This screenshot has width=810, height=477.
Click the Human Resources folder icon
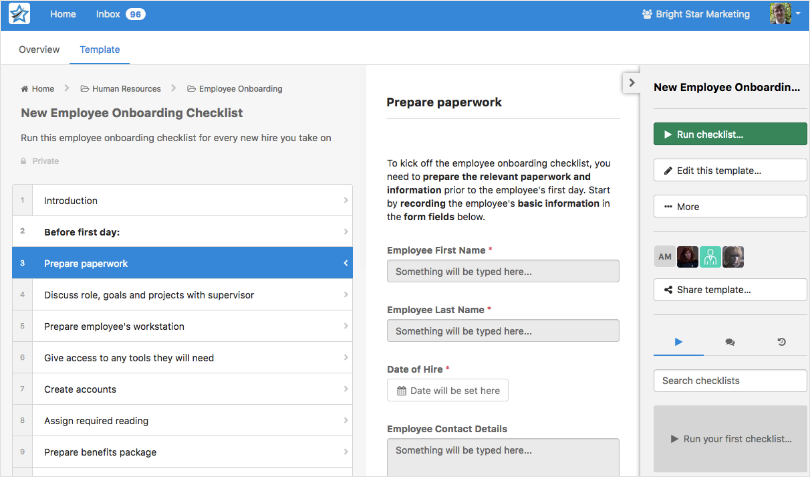point(85,89)
